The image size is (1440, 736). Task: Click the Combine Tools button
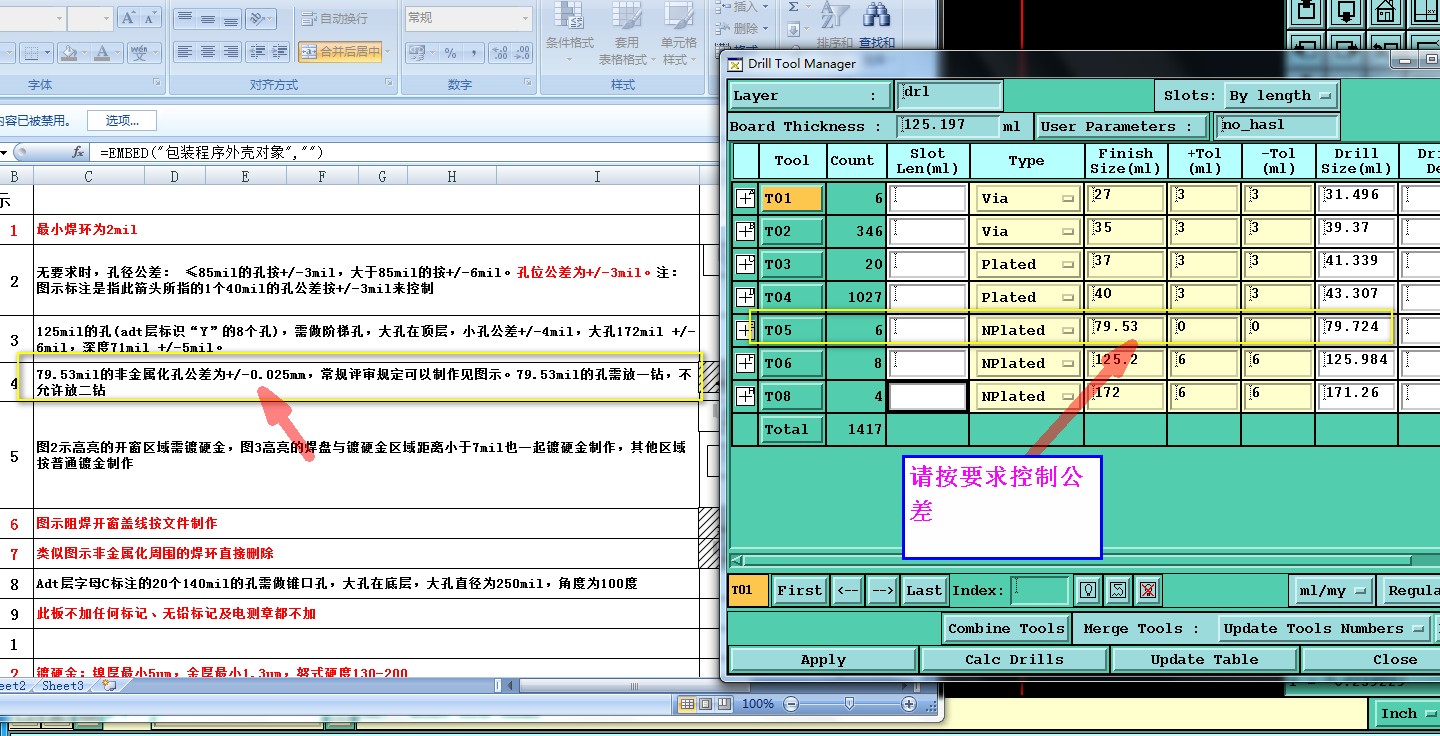tap(1006, 628)
